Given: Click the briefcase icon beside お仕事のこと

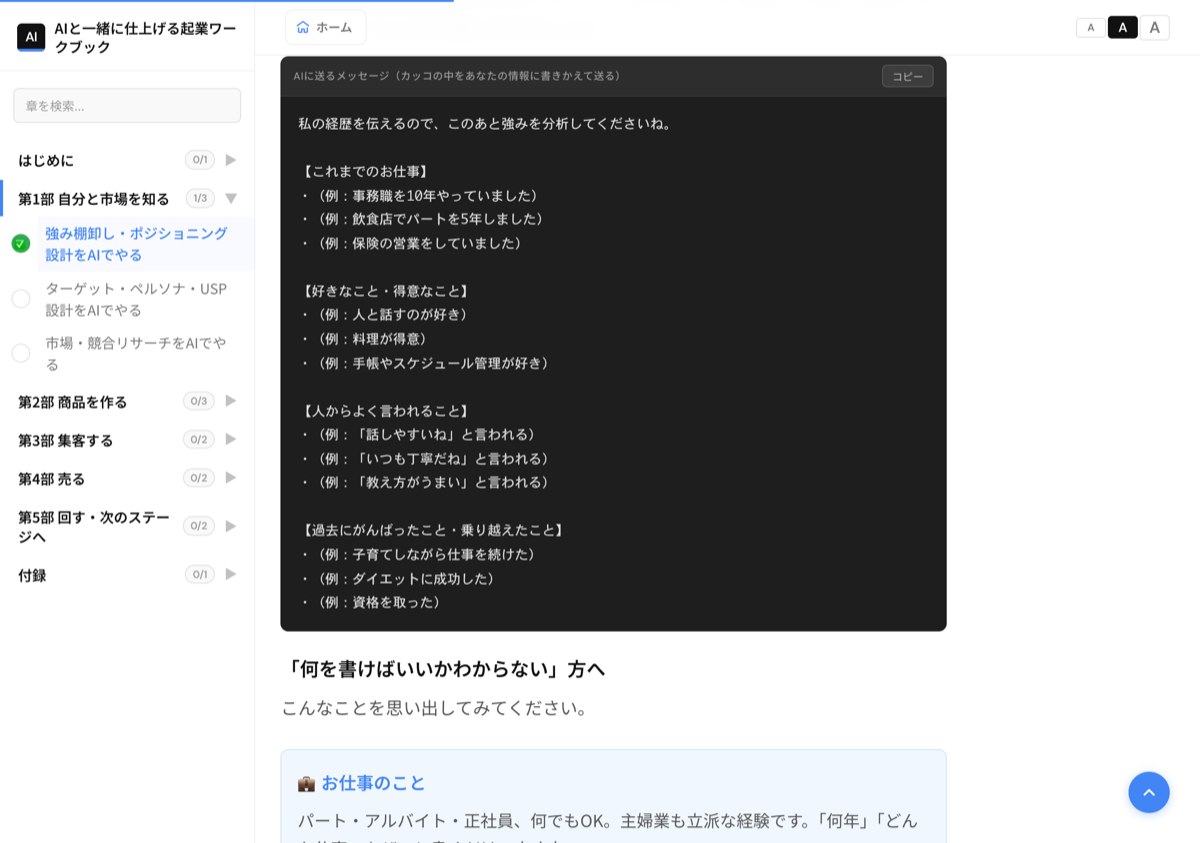Looking at the screenshot, I should tap(307, 782).
